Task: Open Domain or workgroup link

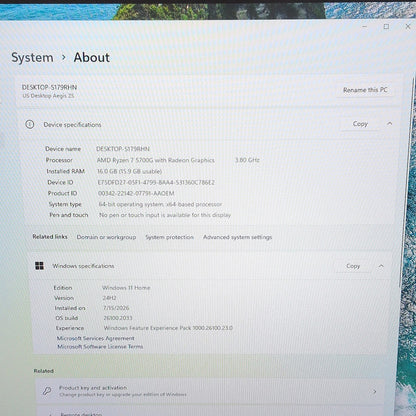Action: click(106, 237)
